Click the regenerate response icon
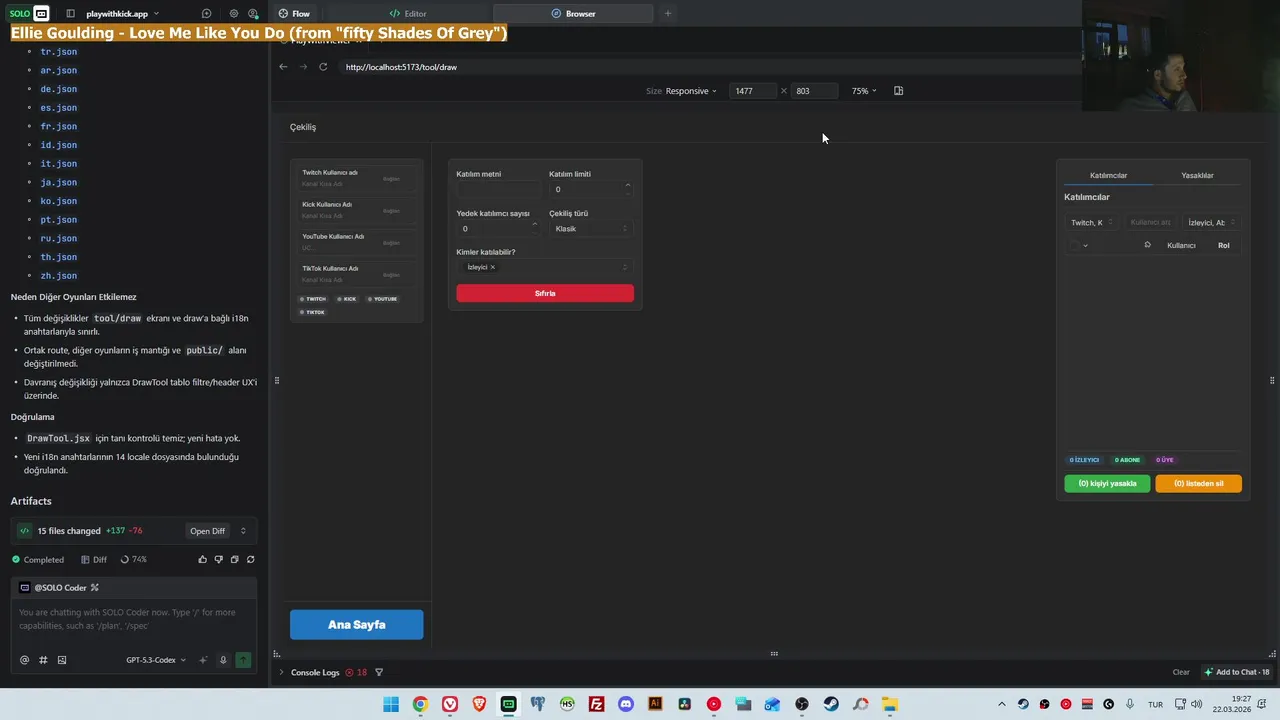 click(250, 560)
